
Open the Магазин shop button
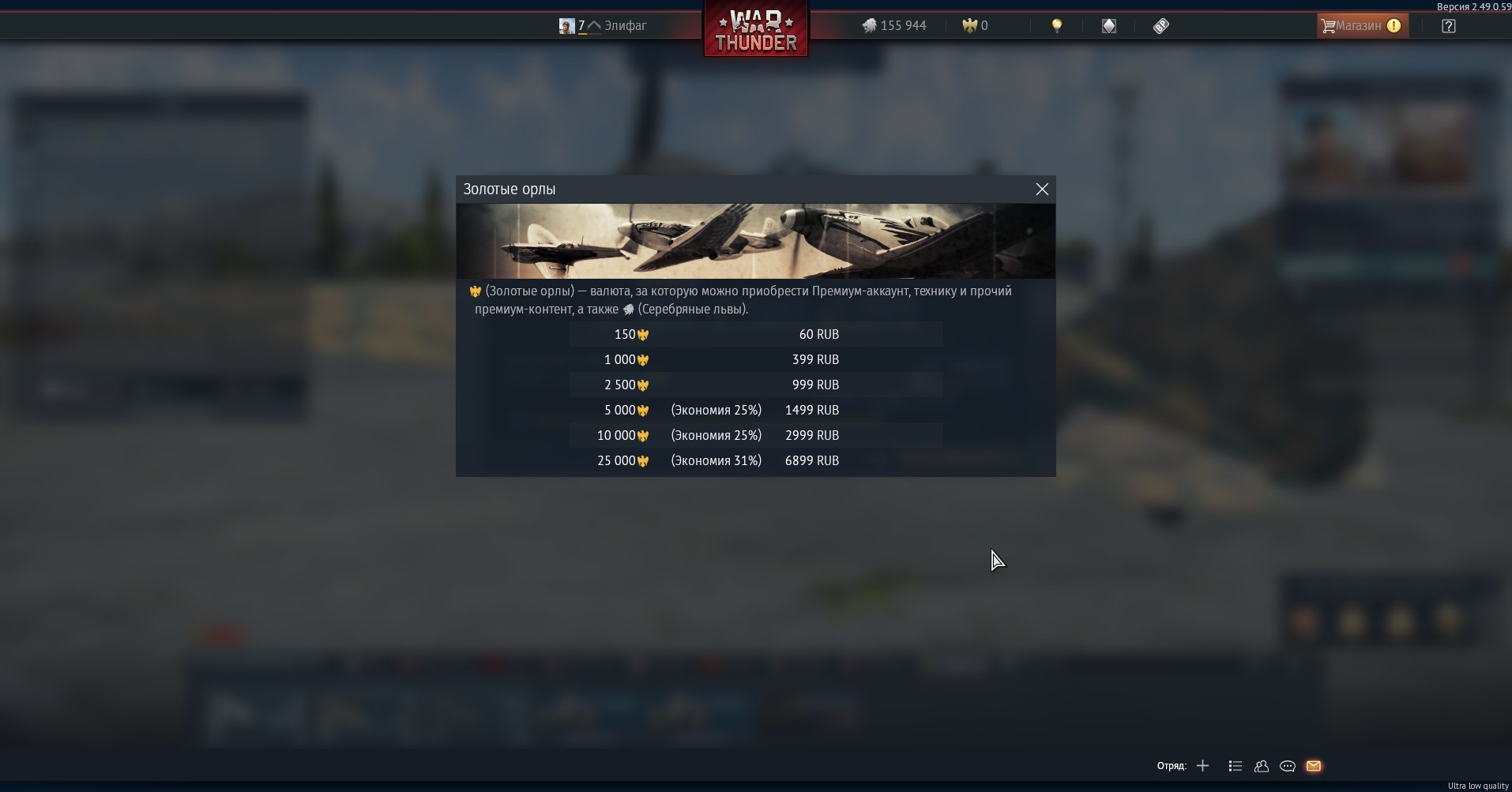[1363, 26]
